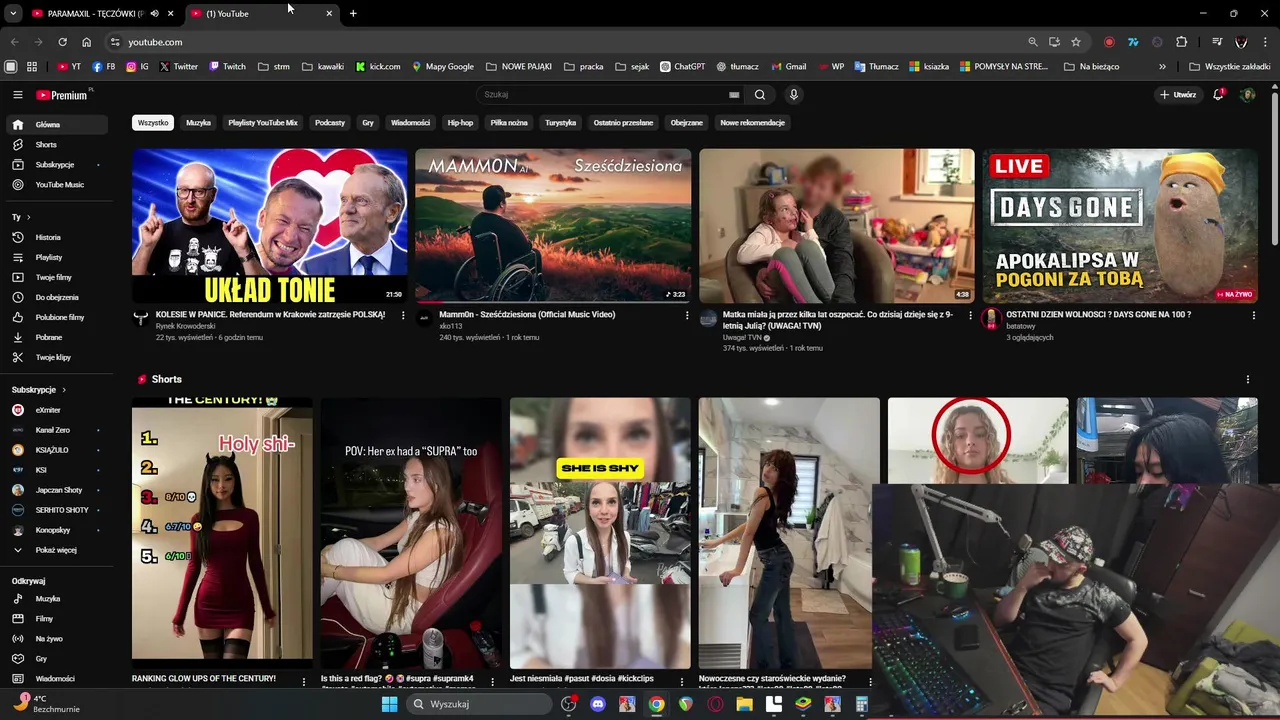Open the Japczan Shoty subscription
The width and height of the screenshot is (1280, 720).
55,490
